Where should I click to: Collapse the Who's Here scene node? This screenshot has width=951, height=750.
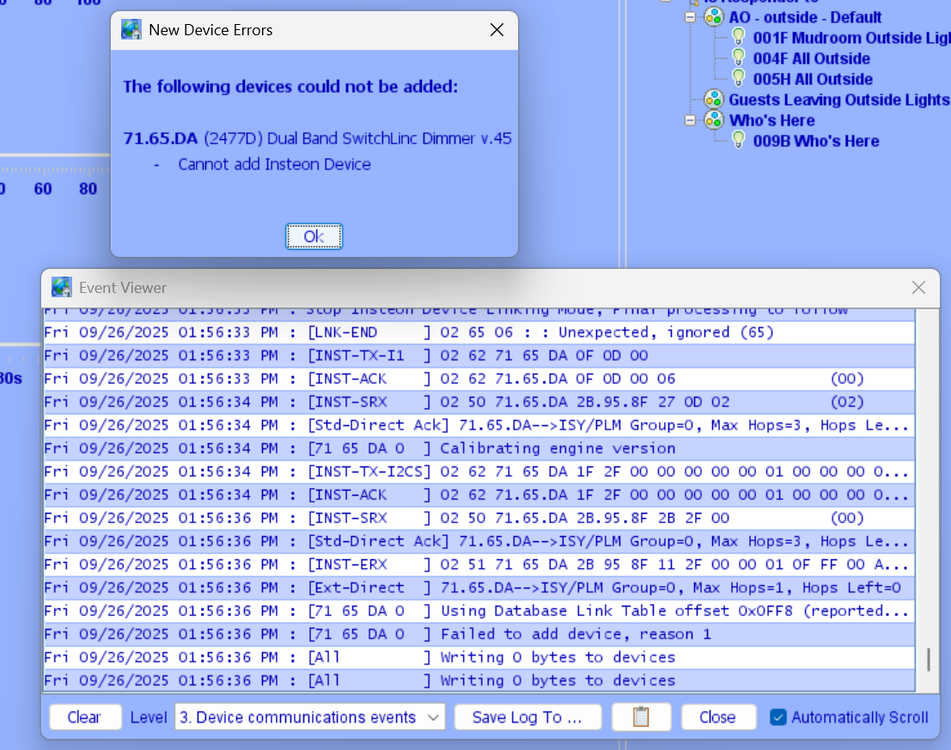pos(690,121)
